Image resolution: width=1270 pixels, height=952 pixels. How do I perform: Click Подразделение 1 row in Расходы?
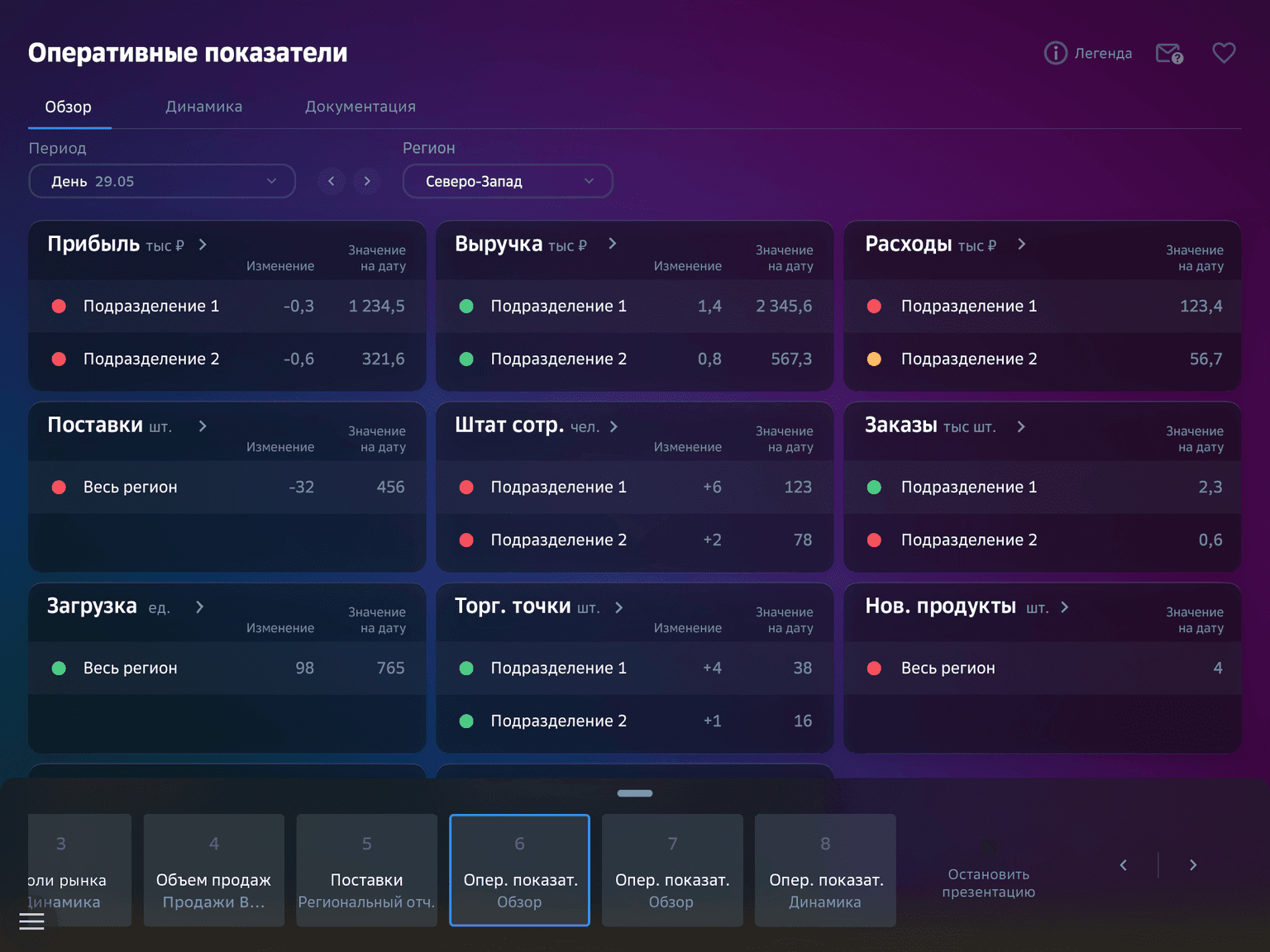[x=1043, y=306]
